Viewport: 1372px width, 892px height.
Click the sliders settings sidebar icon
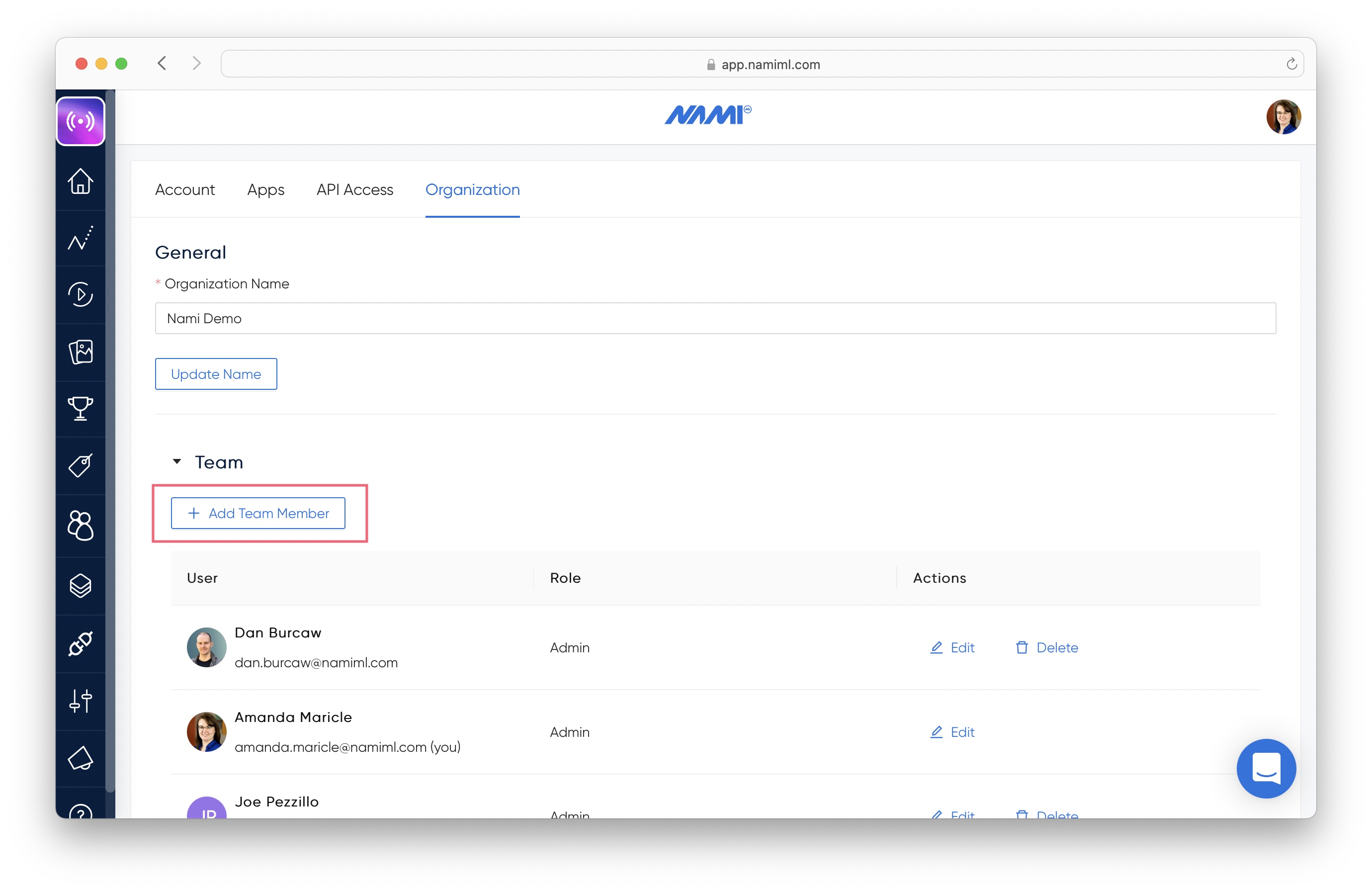tap(80, 701)
